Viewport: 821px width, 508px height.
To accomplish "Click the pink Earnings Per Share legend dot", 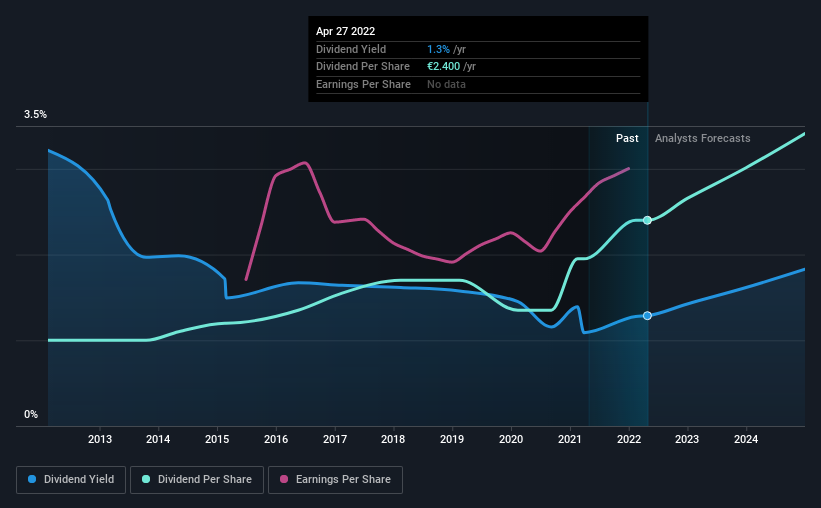I will pyautogui.click(x=284, y=479).
